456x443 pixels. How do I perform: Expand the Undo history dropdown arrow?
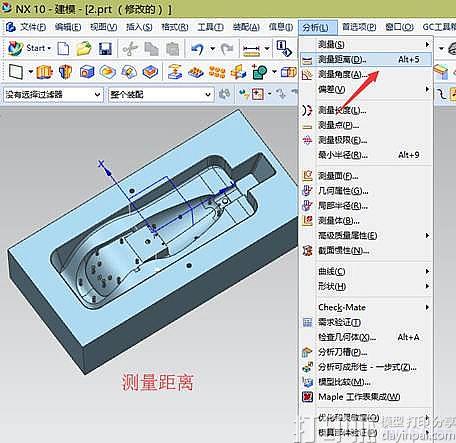(x=212, y=49)
